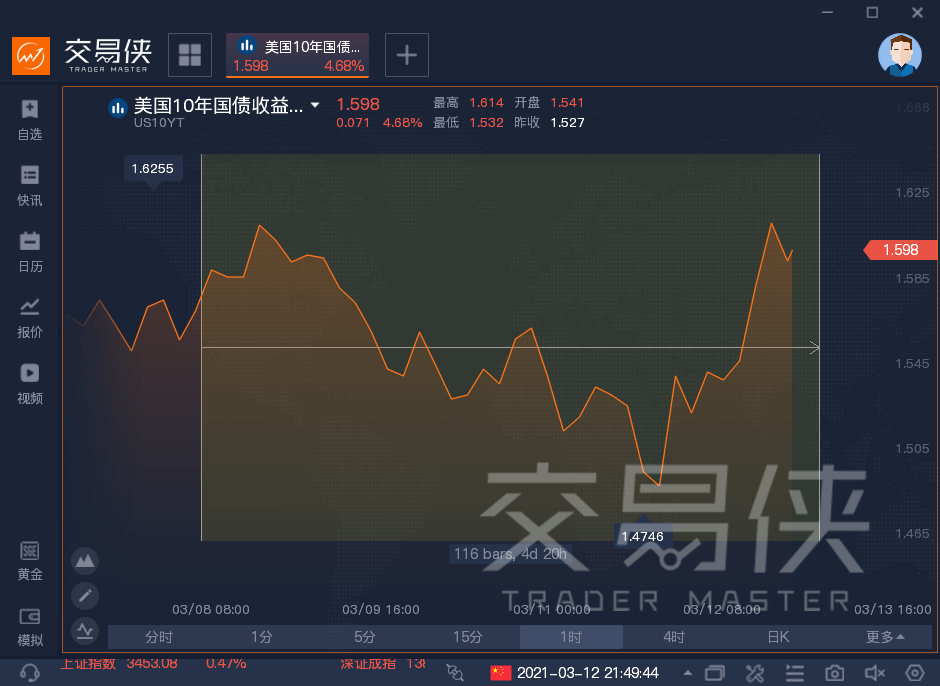Click the US10YT symbol code text
The width and height of the screenshot is (940, 686).
159,123
